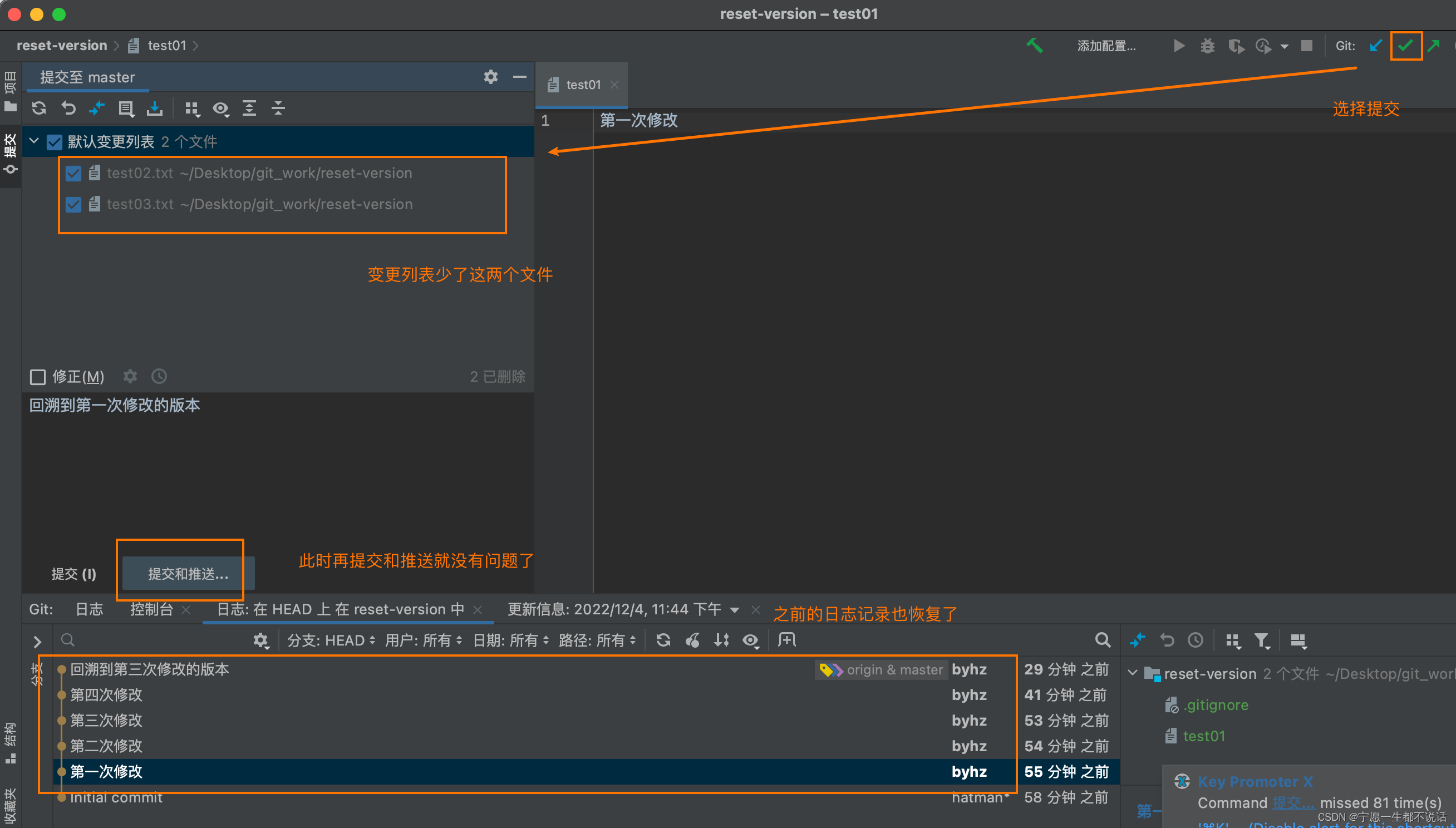Toggle the eye view options in log toolbar

(x=751, y=640)
